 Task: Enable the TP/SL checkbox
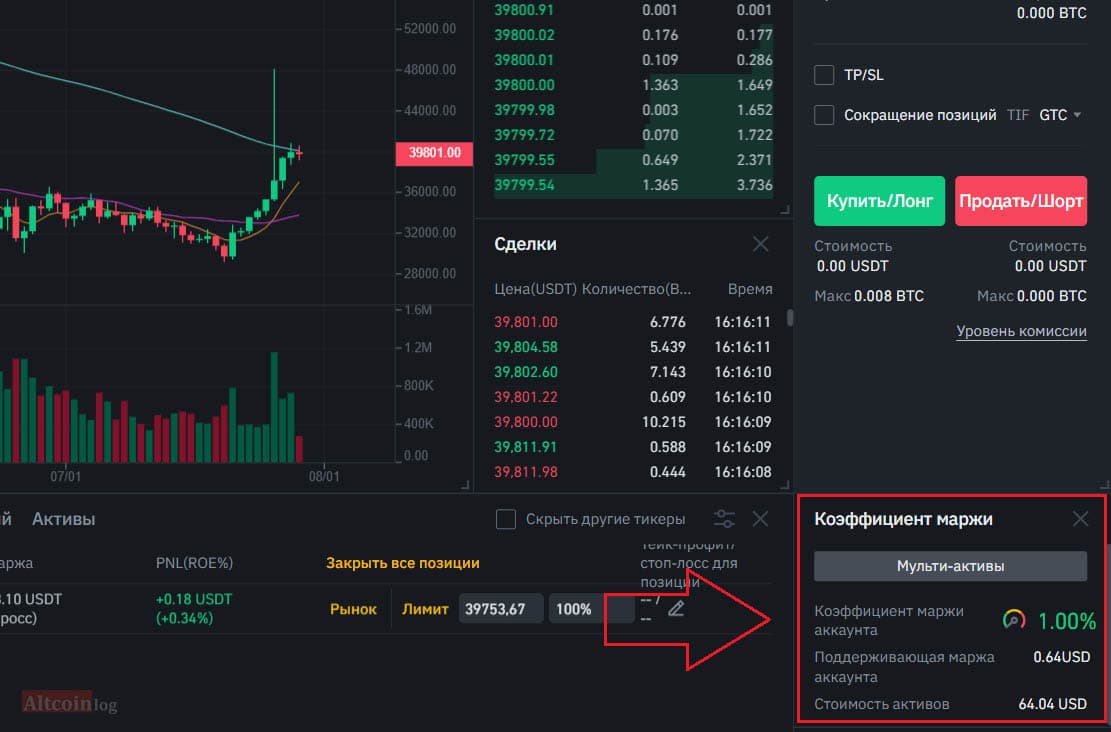point(824,74)
